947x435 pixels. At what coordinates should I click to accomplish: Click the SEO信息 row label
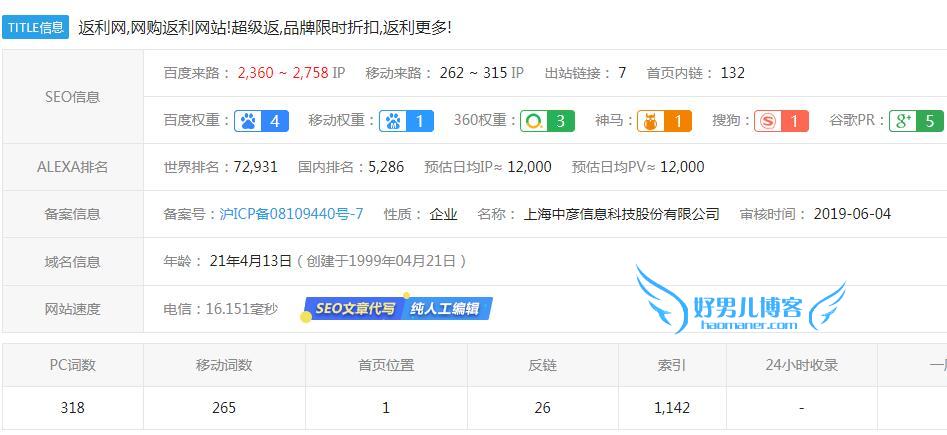pyautogui.click(x=72, y=97)
